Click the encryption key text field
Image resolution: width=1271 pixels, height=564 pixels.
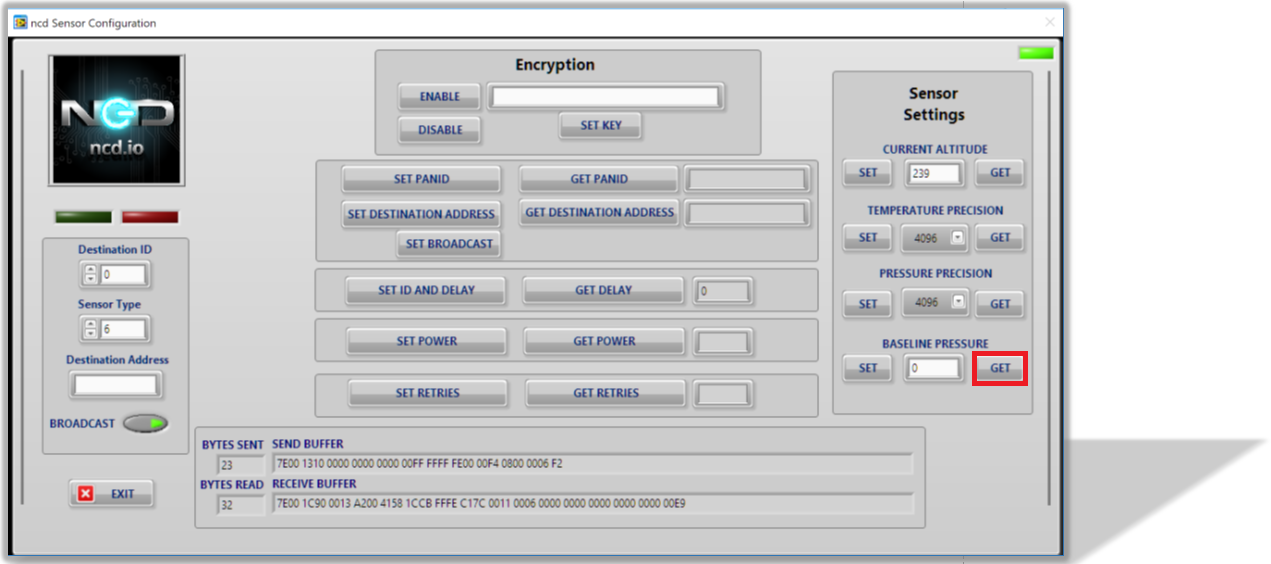coord(605,97)
